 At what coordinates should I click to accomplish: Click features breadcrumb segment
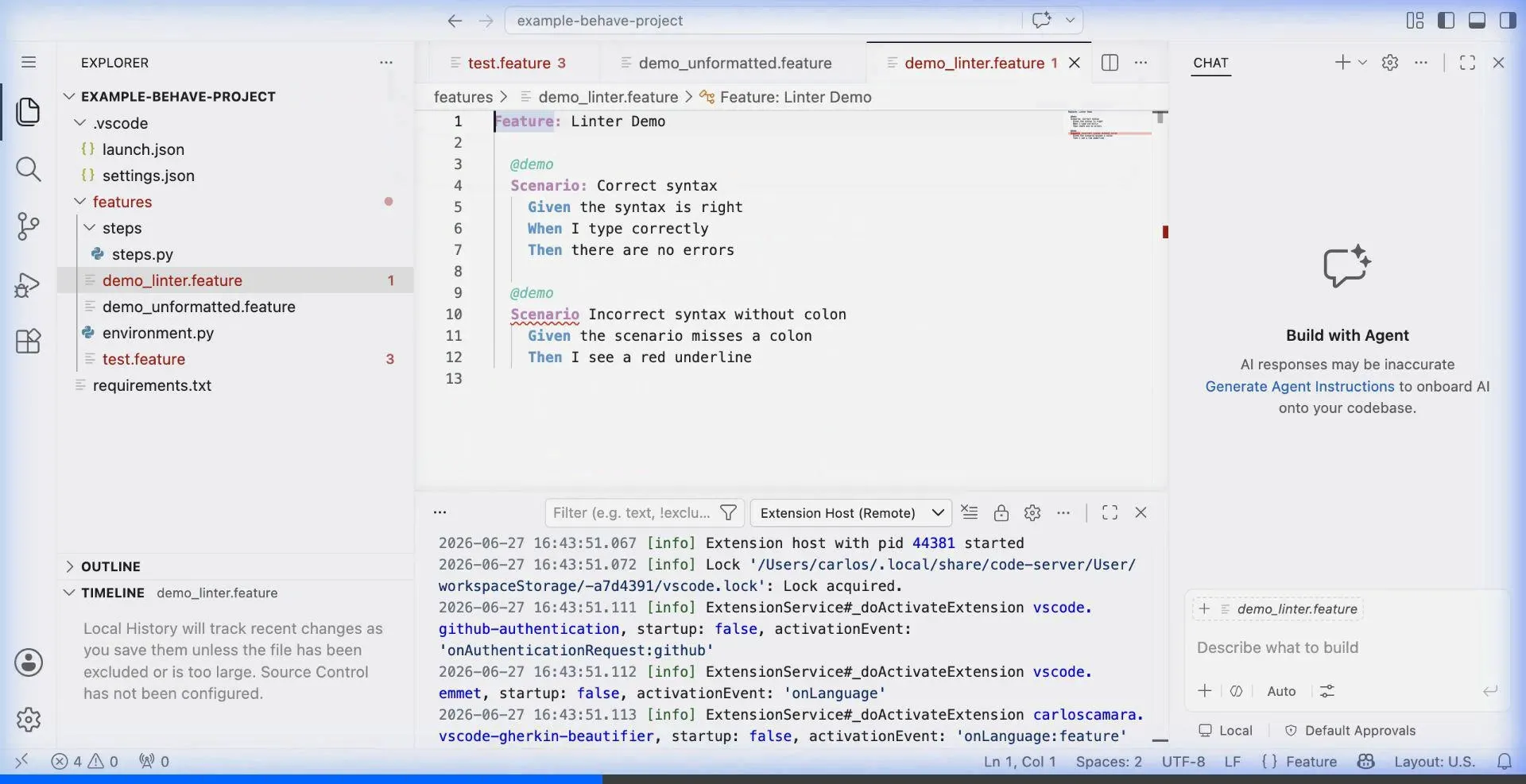tap(463, 97)
